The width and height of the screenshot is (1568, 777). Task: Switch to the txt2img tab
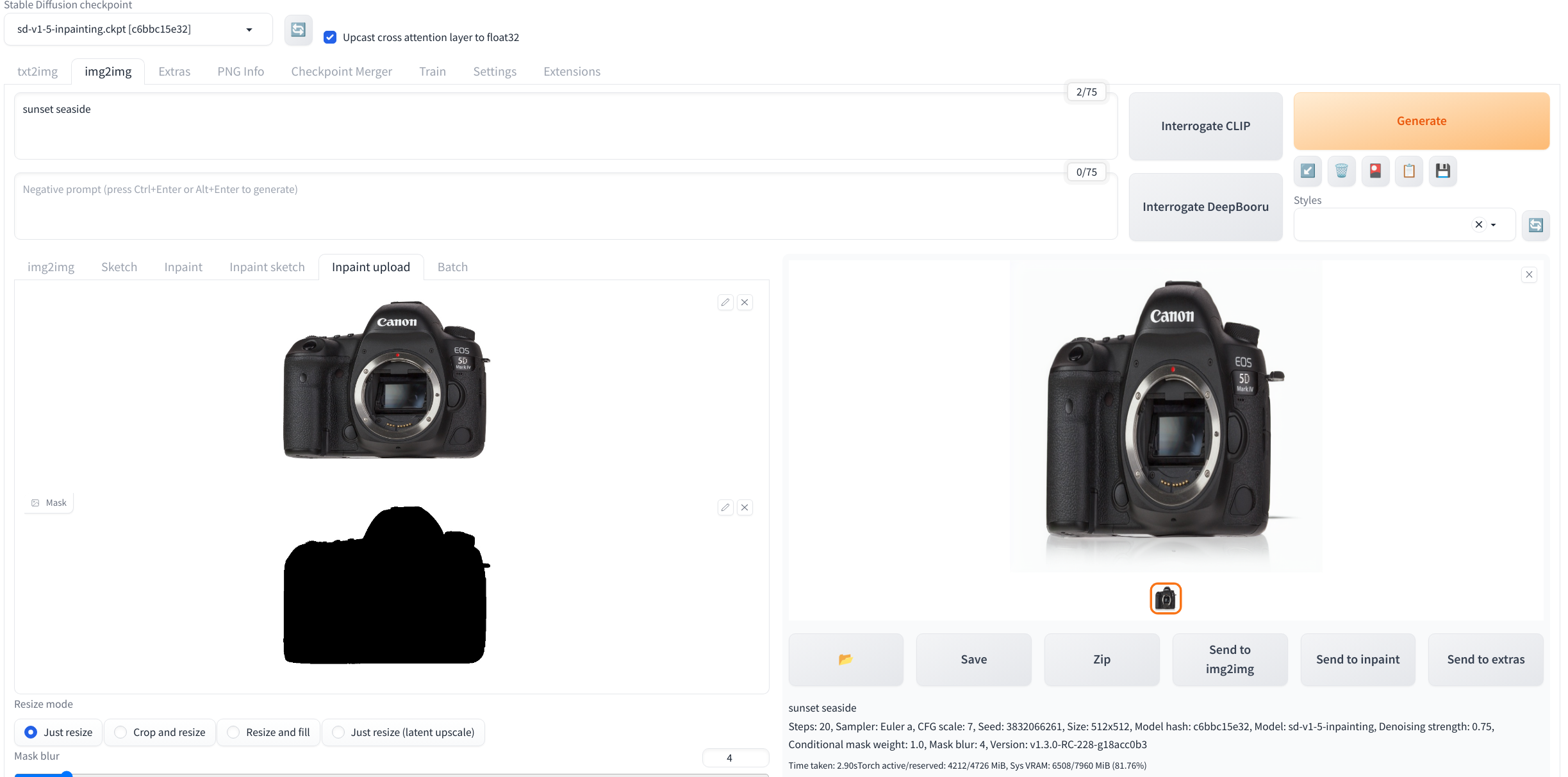(37, 71)
